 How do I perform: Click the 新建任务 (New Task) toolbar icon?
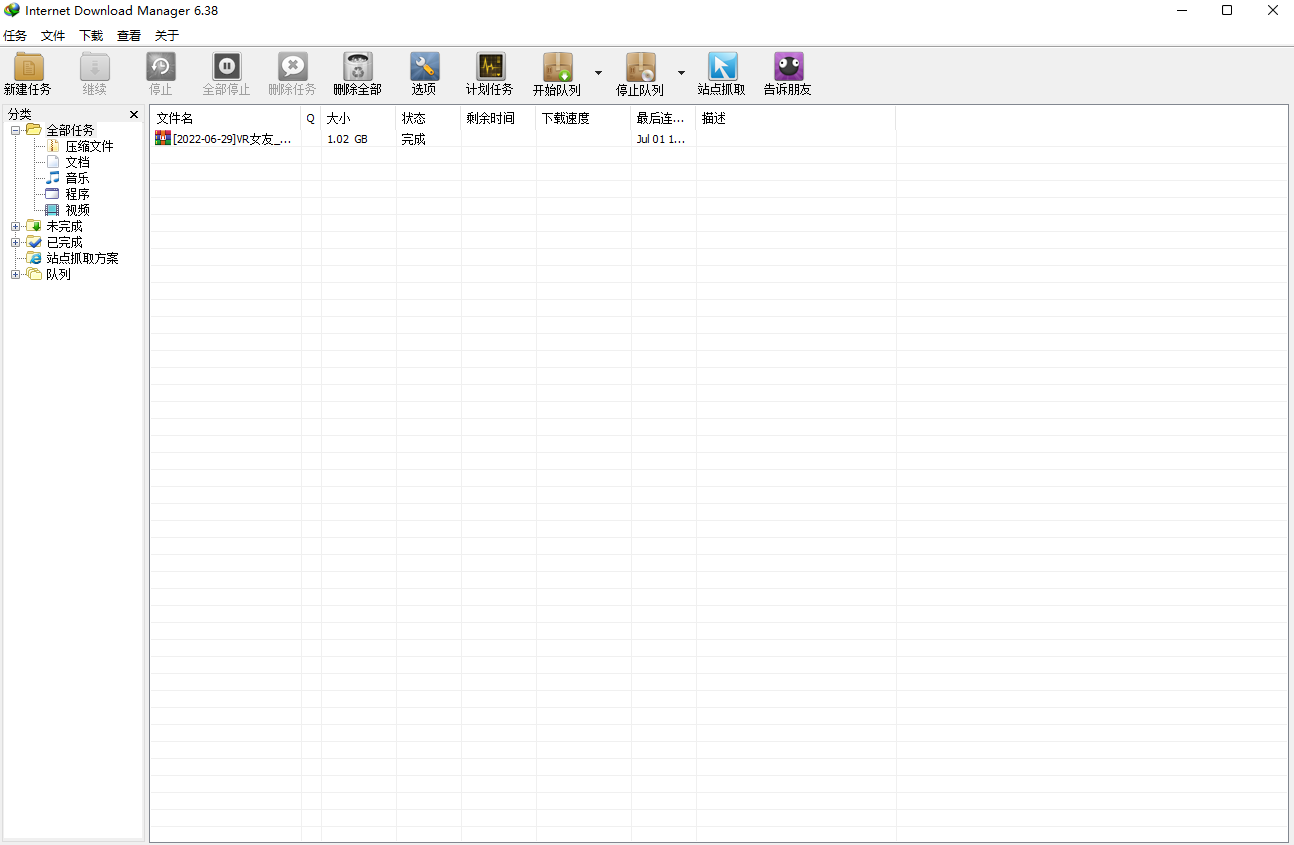click(28, 67)
